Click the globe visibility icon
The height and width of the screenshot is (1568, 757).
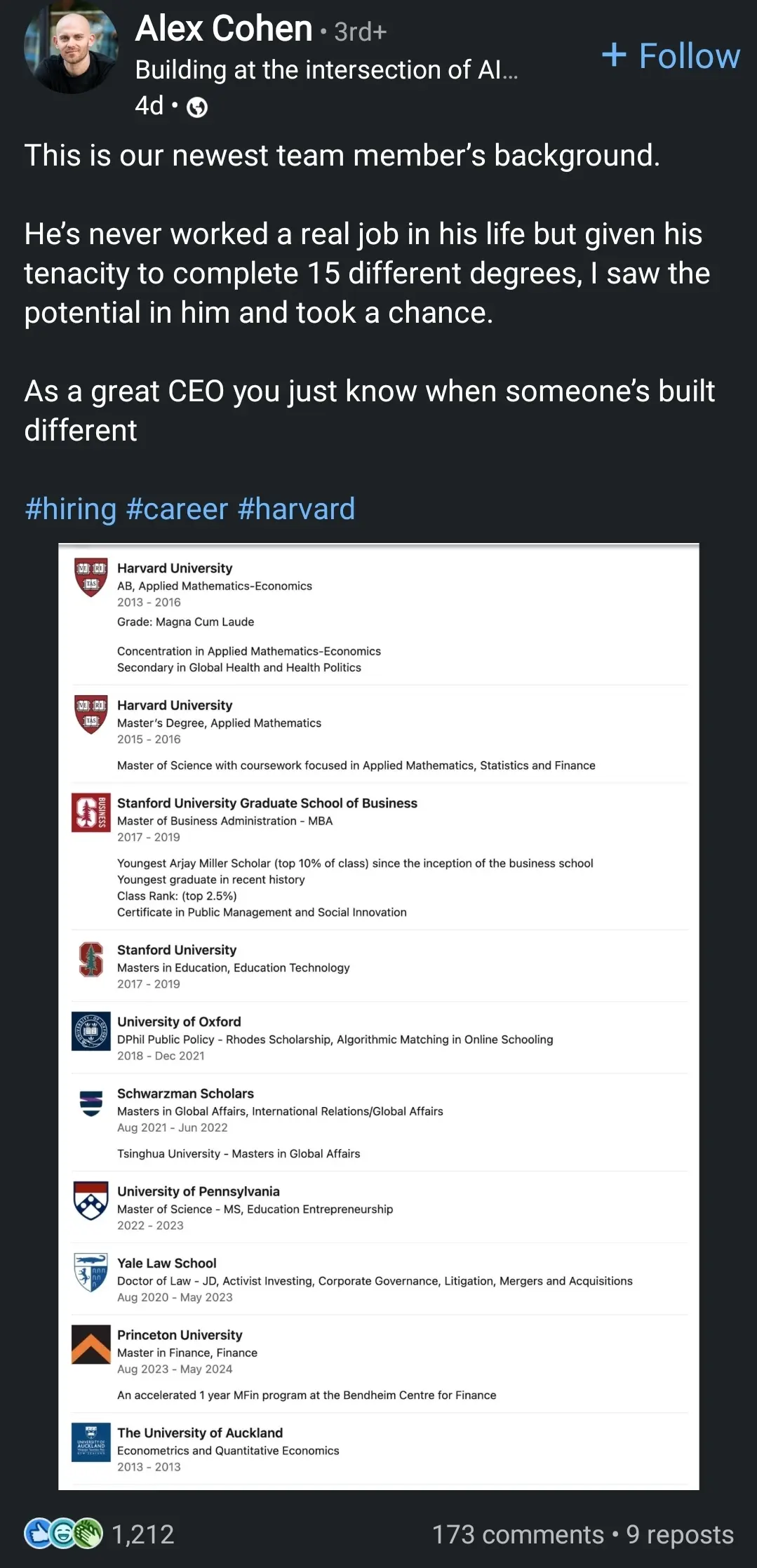(198, 107)
